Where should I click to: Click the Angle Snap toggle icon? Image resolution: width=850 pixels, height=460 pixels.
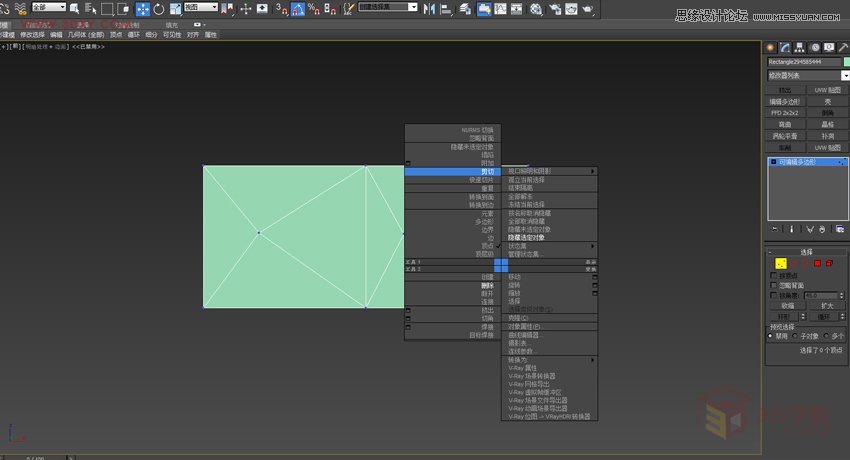(298, 9)
